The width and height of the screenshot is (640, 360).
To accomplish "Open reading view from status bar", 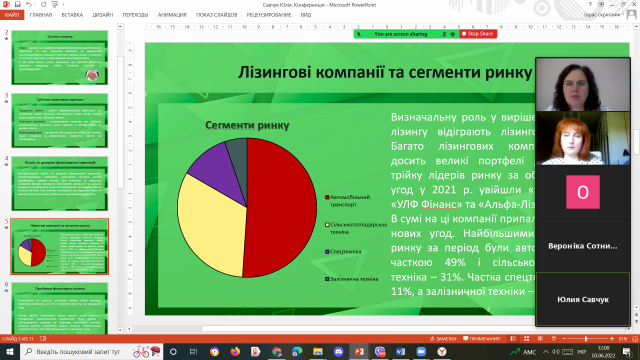I will [x=540, y=339].
